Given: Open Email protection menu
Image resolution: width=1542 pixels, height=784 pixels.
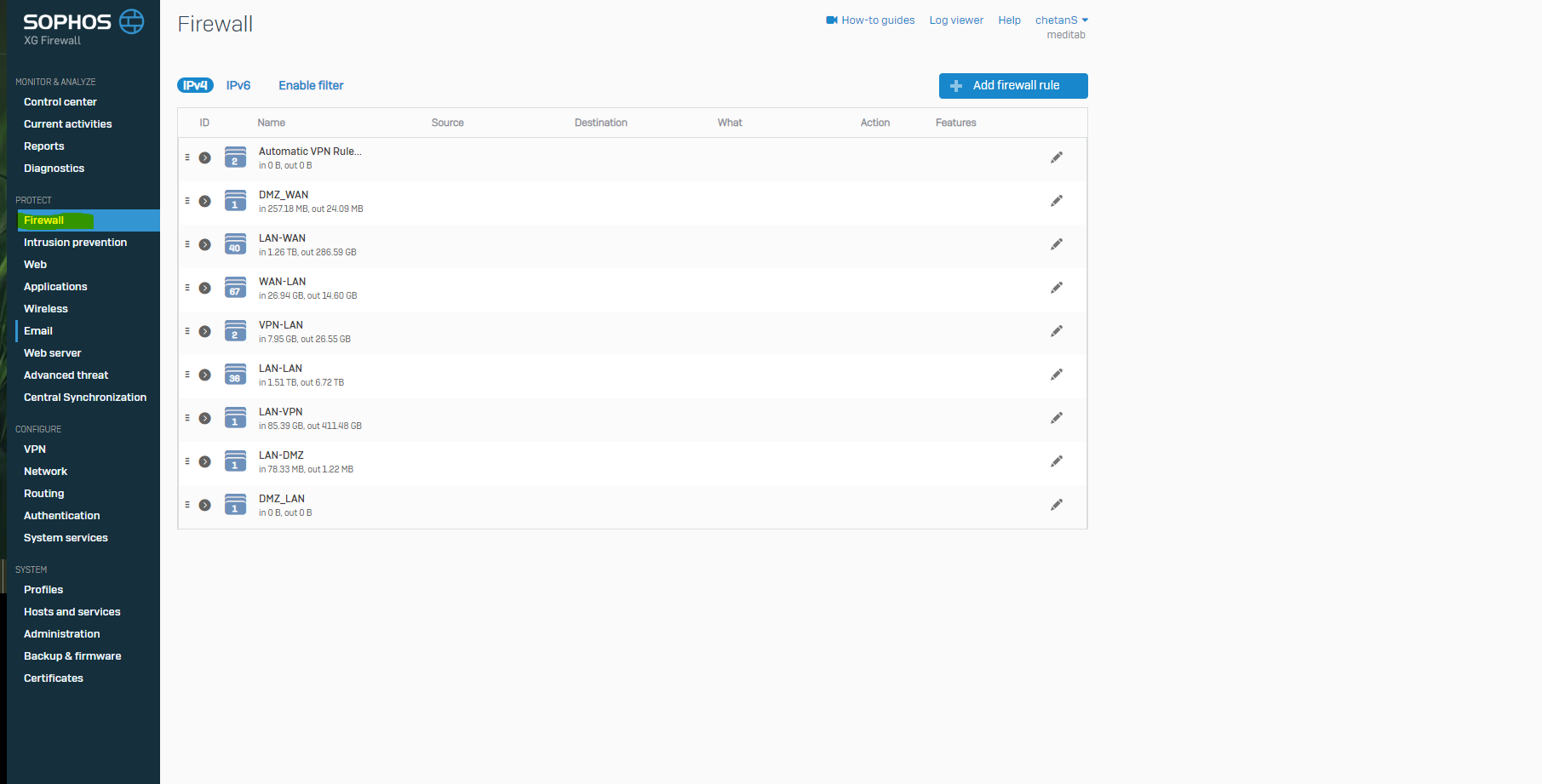Looking at the screenshot, I should pos(38,331).
